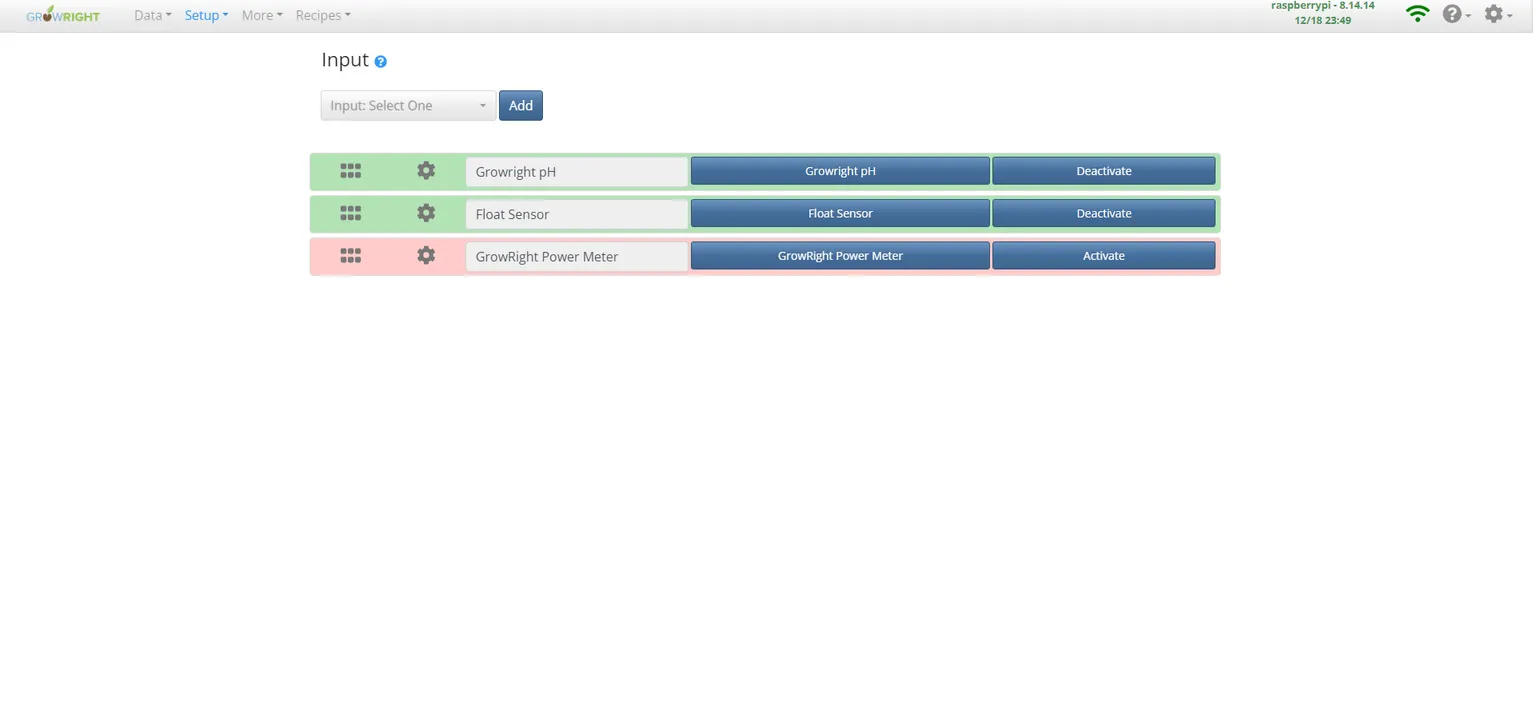Open settings gear for Growright pH
This screenshot has height=718, width=1533.
click(426, 171)
